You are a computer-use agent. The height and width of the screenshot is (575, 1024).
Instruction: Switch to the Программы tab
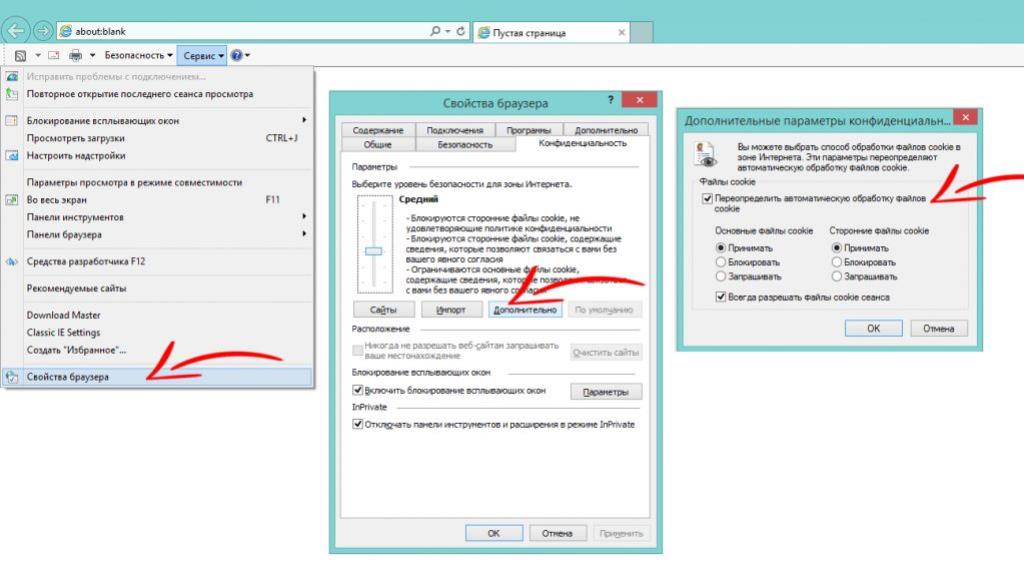(528, 130)
